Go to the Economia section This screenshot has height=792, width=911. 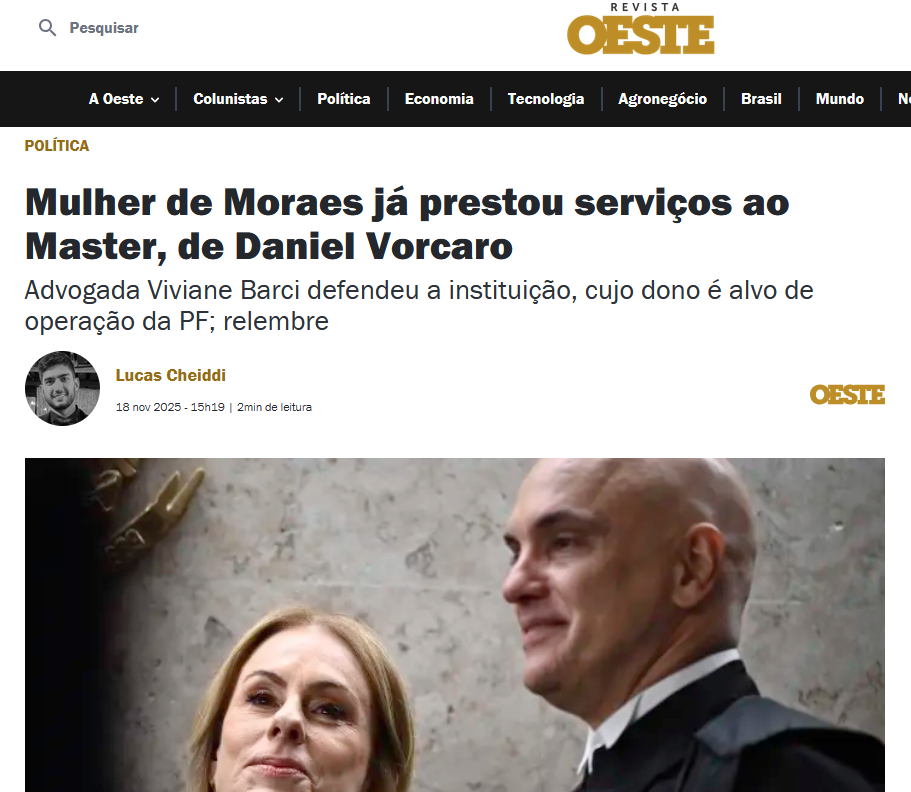[x=439, y=99]
